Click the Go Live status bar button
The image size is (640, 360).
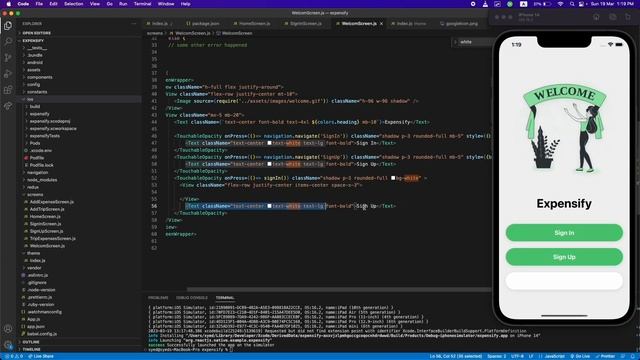coord(580,356)
